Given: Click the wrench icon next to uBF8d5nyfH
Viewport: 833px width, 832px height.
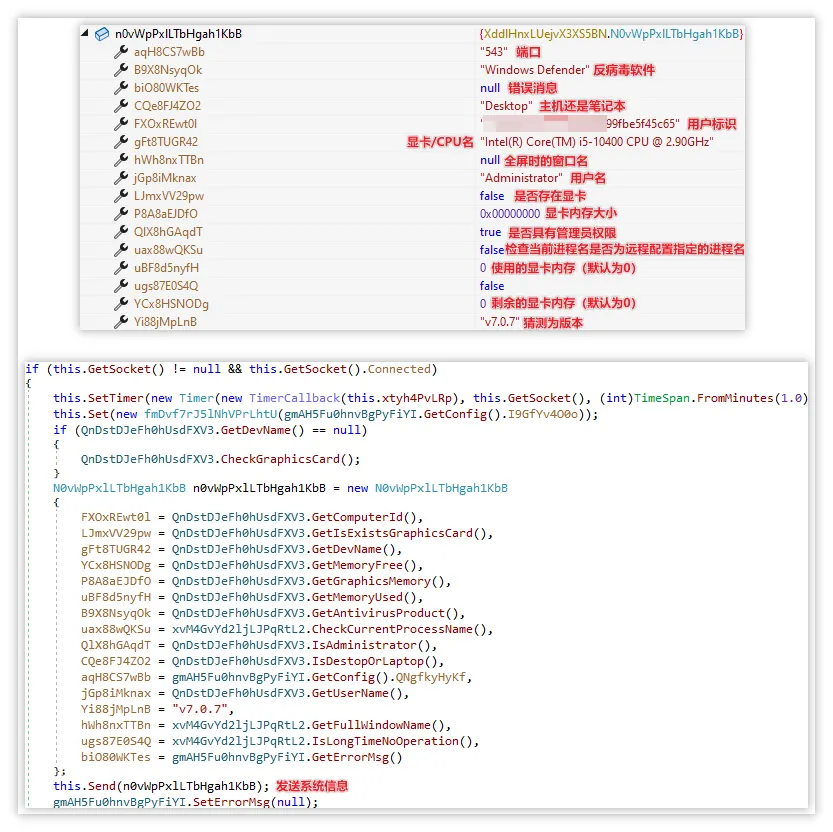Looking at the screenshot, I should (x=121, y=268).
